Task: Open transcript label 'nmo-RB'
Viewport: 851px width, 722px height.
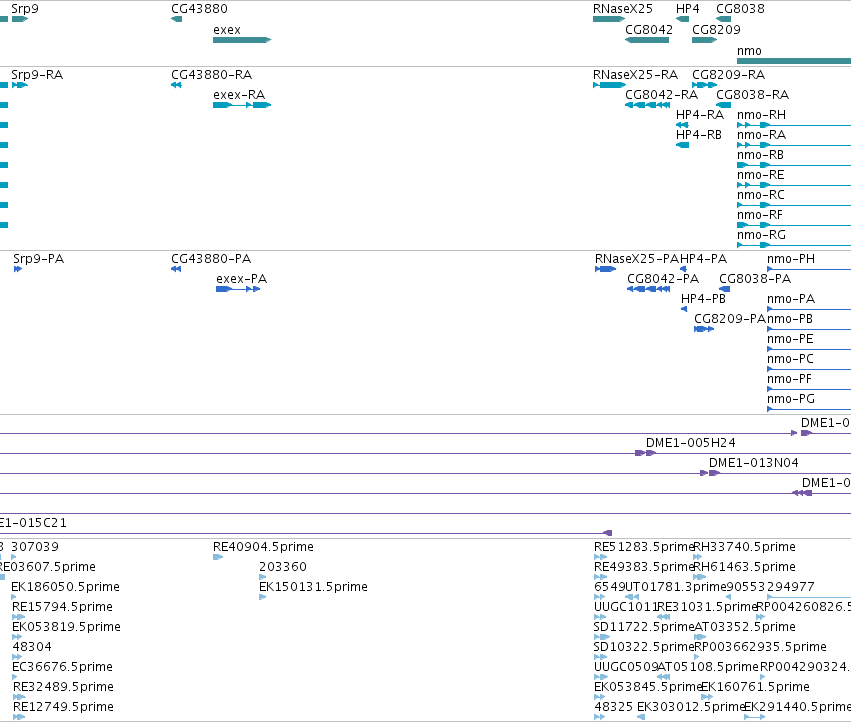Action: tap(760, 155)
